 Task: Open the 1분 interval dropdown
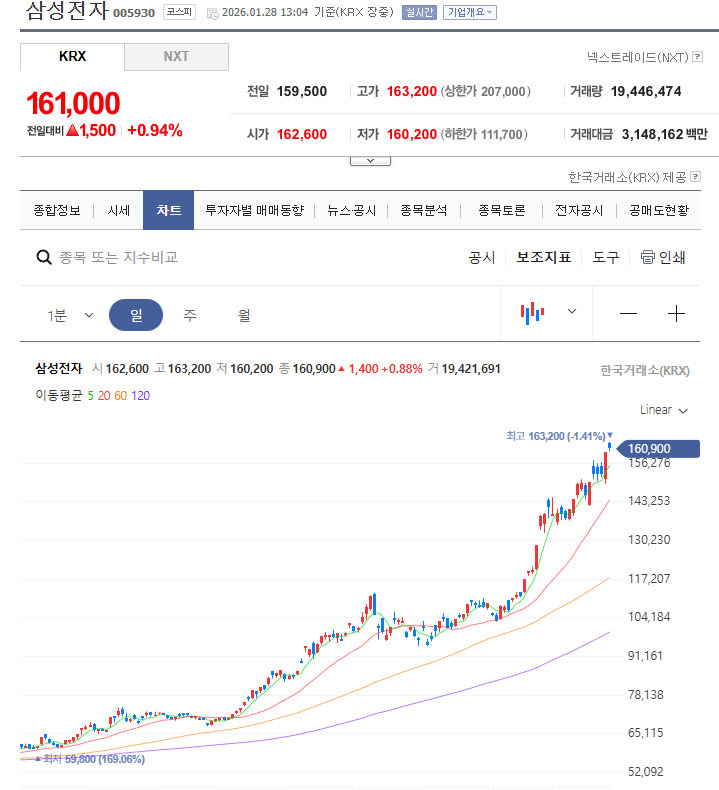click(70, 315)
